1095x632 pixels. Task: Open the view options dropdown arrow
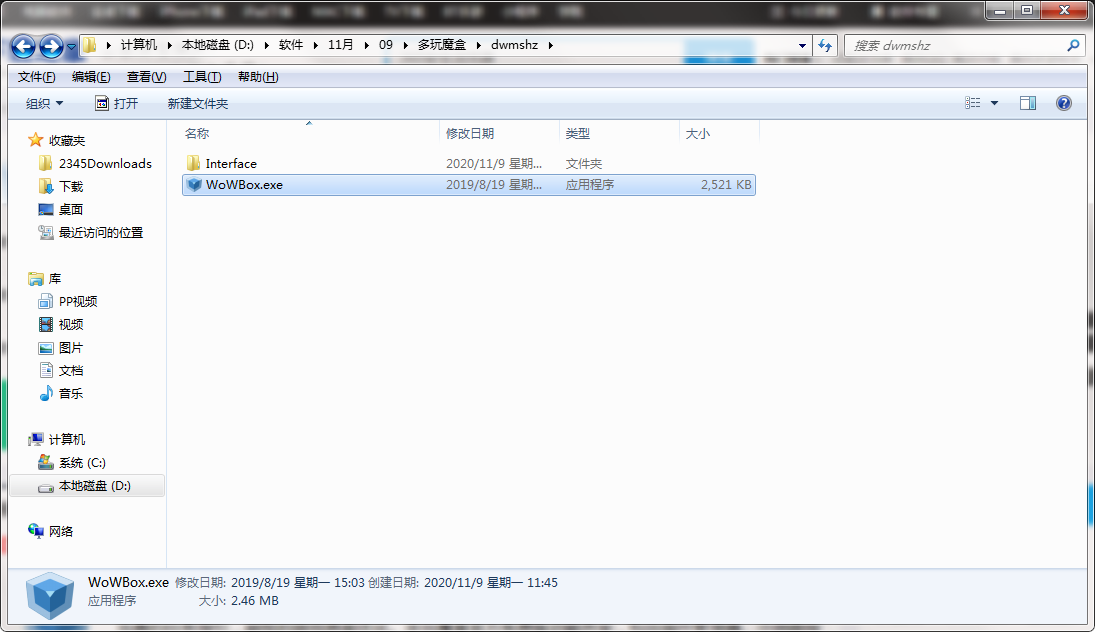click(994, 103)
